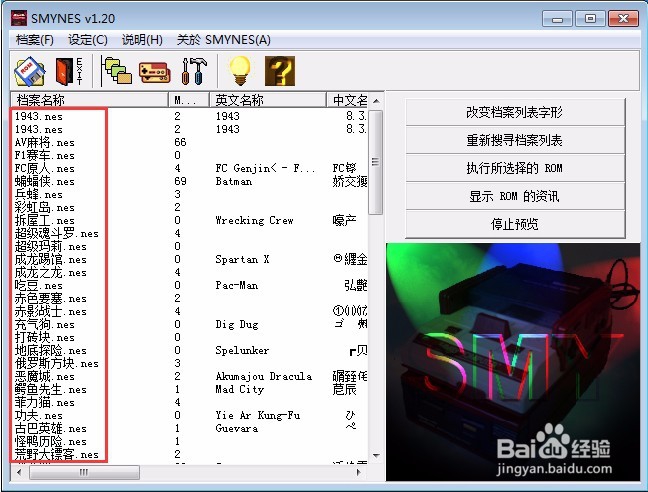The height and width of the screenshot is (492, 648).
Task: Select FC原人.nes in the file list
Action: tap(45, 169)
